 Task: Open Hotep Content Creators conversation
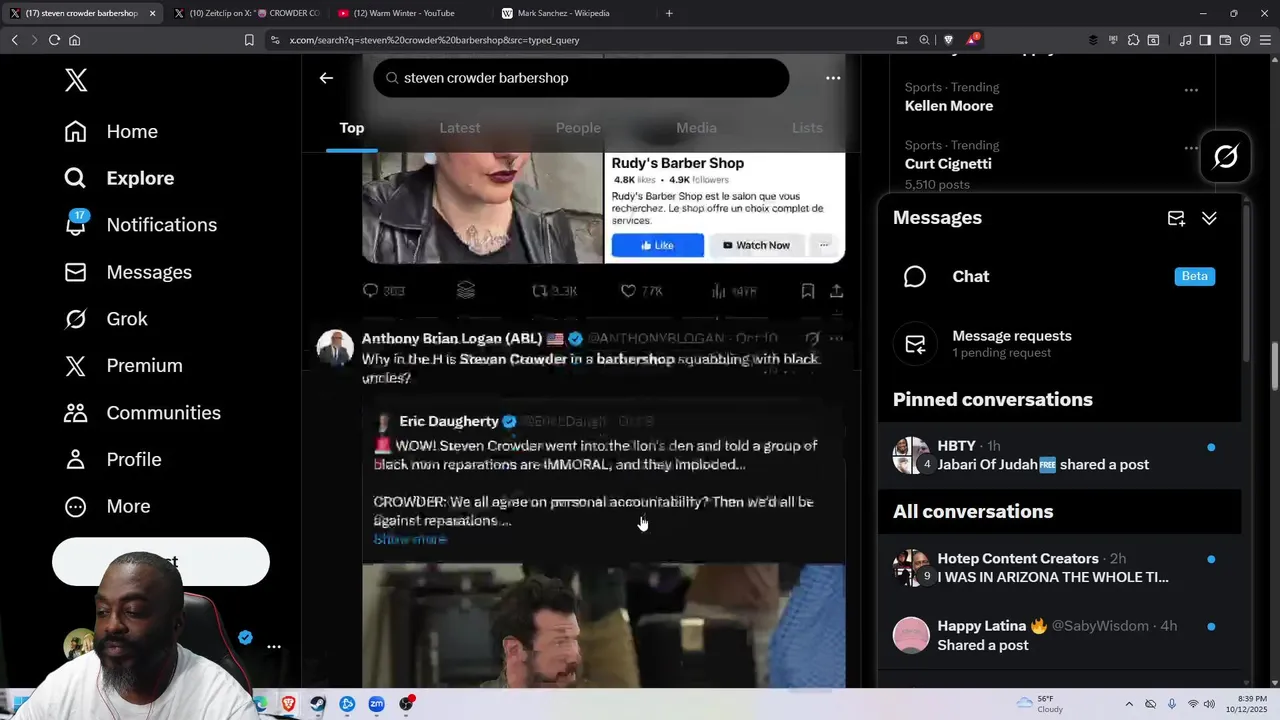pyautogui.click(x=1059, y=567)
